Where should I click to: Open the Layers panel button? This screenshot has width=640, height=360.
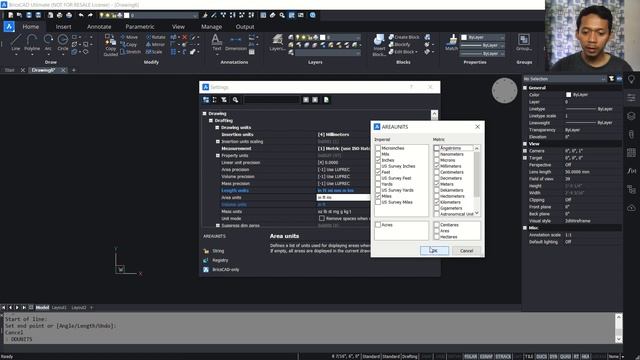click(x=277, y=43)
